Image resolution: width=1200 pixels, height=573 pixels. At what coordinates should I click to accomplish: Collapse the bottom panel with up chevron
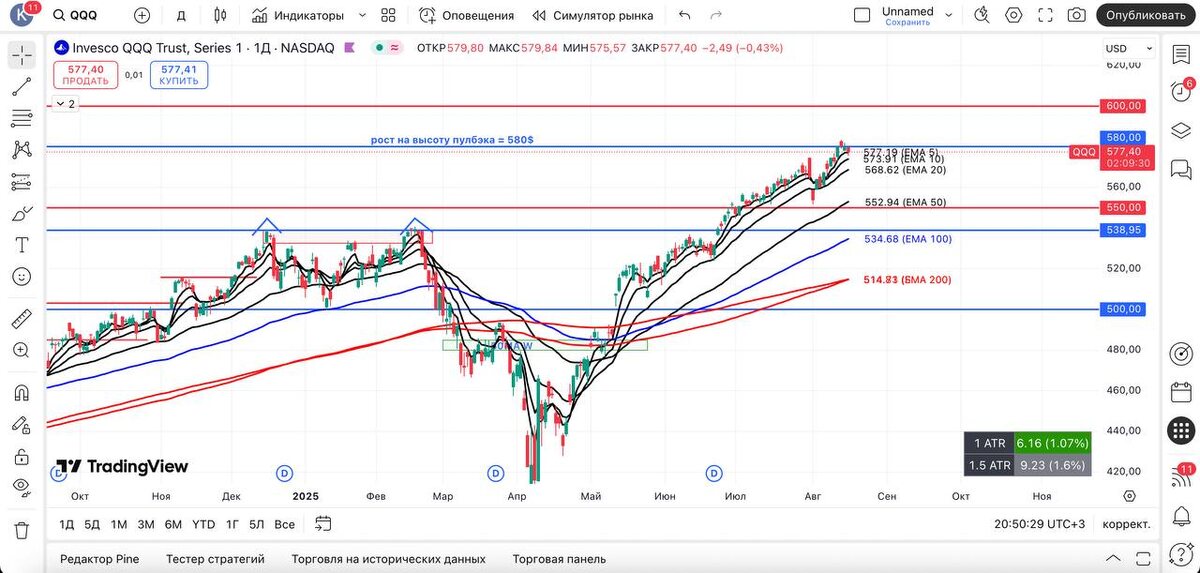tap(1113, 559)
